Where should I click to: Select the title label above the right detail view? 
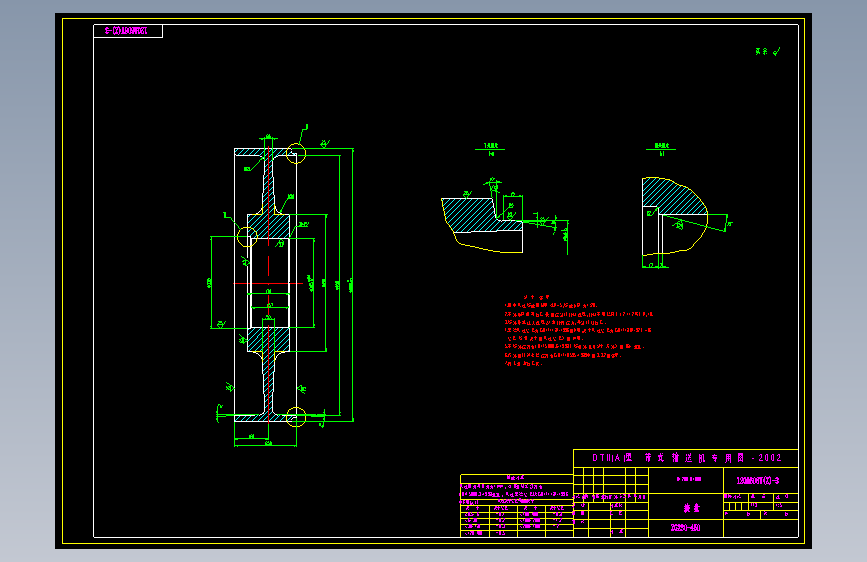click(661, 148)
